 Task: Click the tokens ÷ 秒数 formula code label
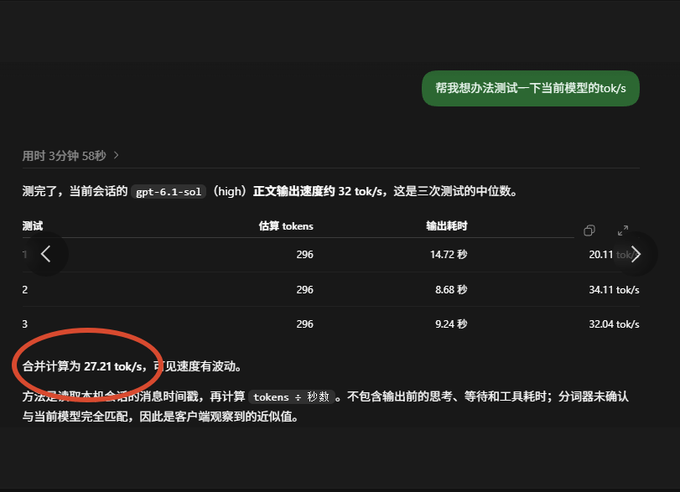pos(291,397)
